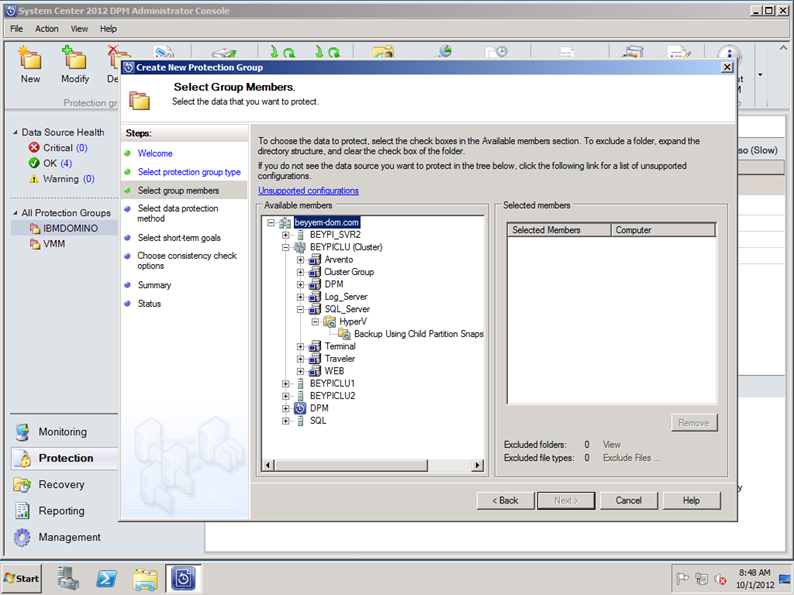Image resolution: width=794 pixels, height=595 pixels.
Task: Click the Unsupported configurations link
Action: point(308,191)
